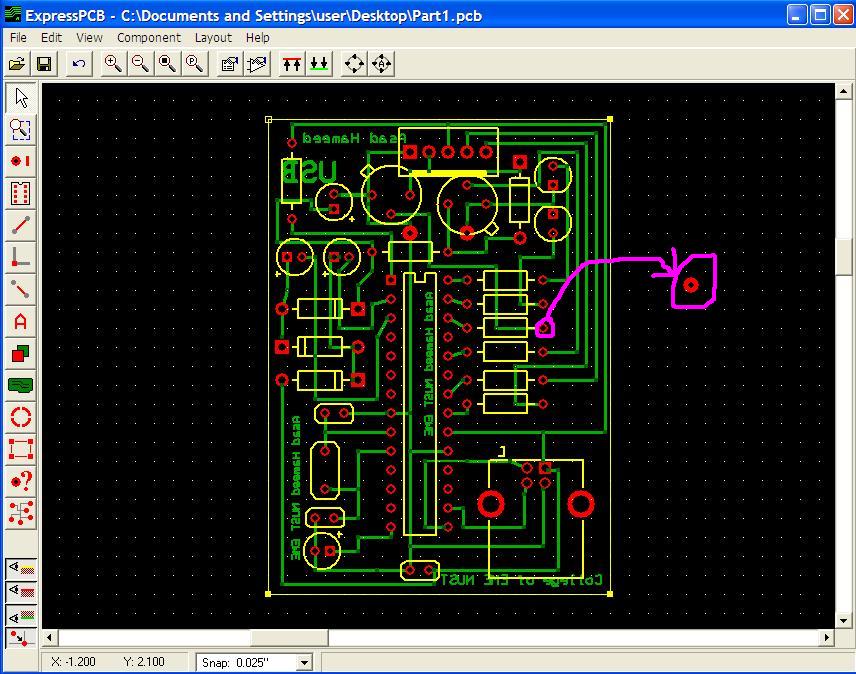Image resolution: width=856 pixels, height=674 pixels.
Task: Click the Save file icon
Action: coord(44,64)
